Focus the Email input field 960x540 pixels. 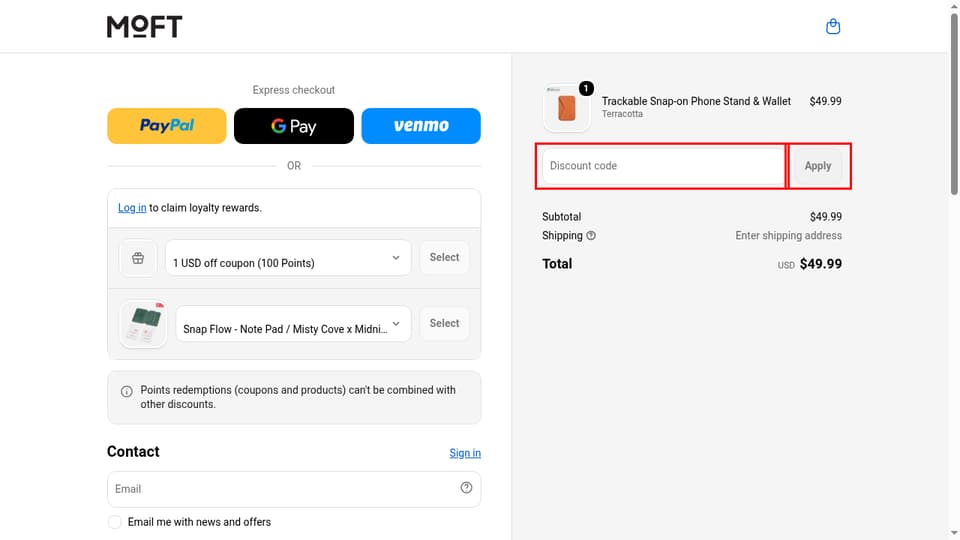(294, 489)
